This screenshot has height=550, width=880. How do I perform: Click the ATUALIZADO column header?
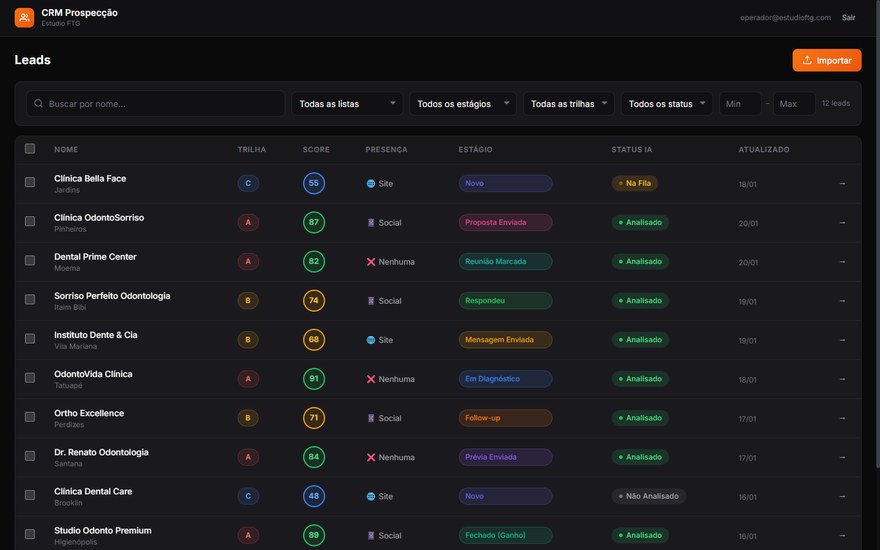click(x=764, y=150)
